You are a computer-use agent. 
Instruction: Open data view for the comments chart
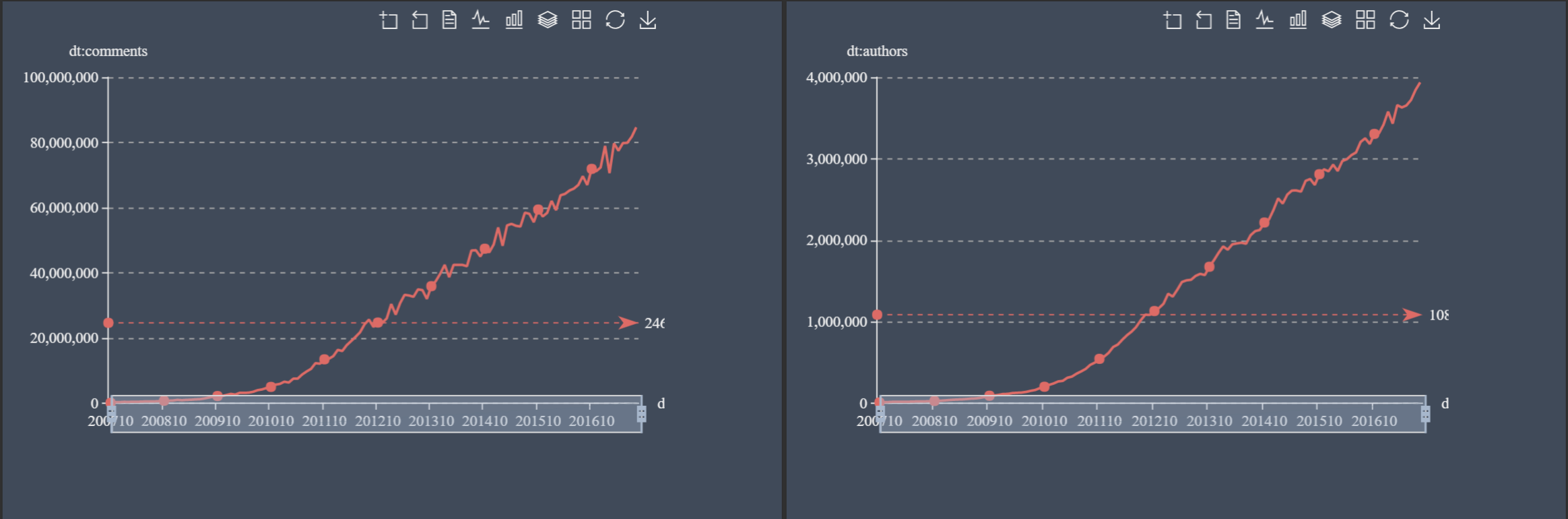pos(449,20)
